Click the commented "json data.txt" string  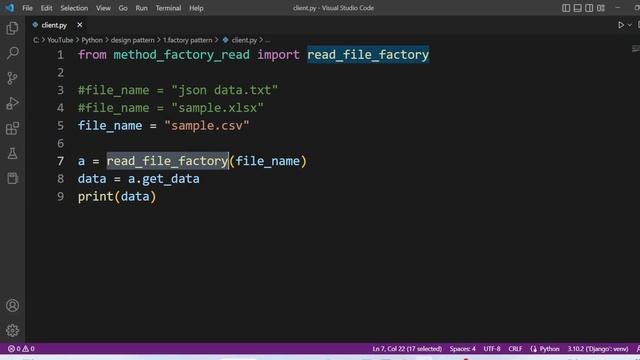pyautogui.click(x=224, y=90)
